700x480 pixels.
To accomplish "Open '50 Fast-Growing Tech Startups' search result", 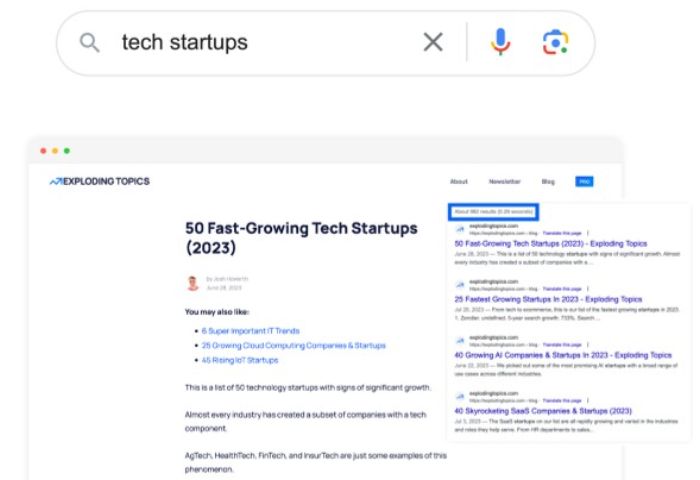I will coord(550,243).
